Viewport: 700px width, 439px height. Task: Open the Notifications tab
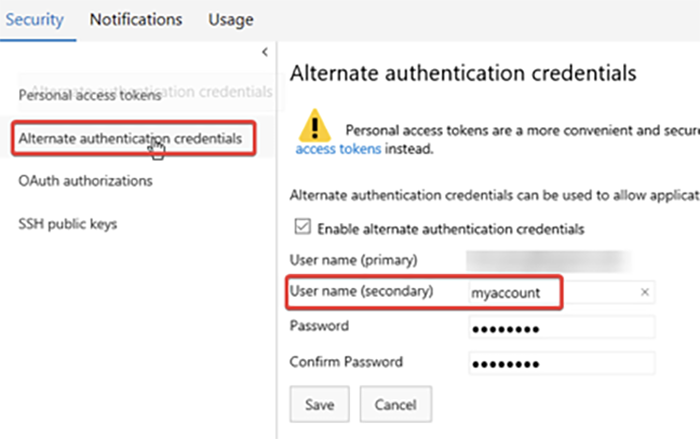point(136,19)
